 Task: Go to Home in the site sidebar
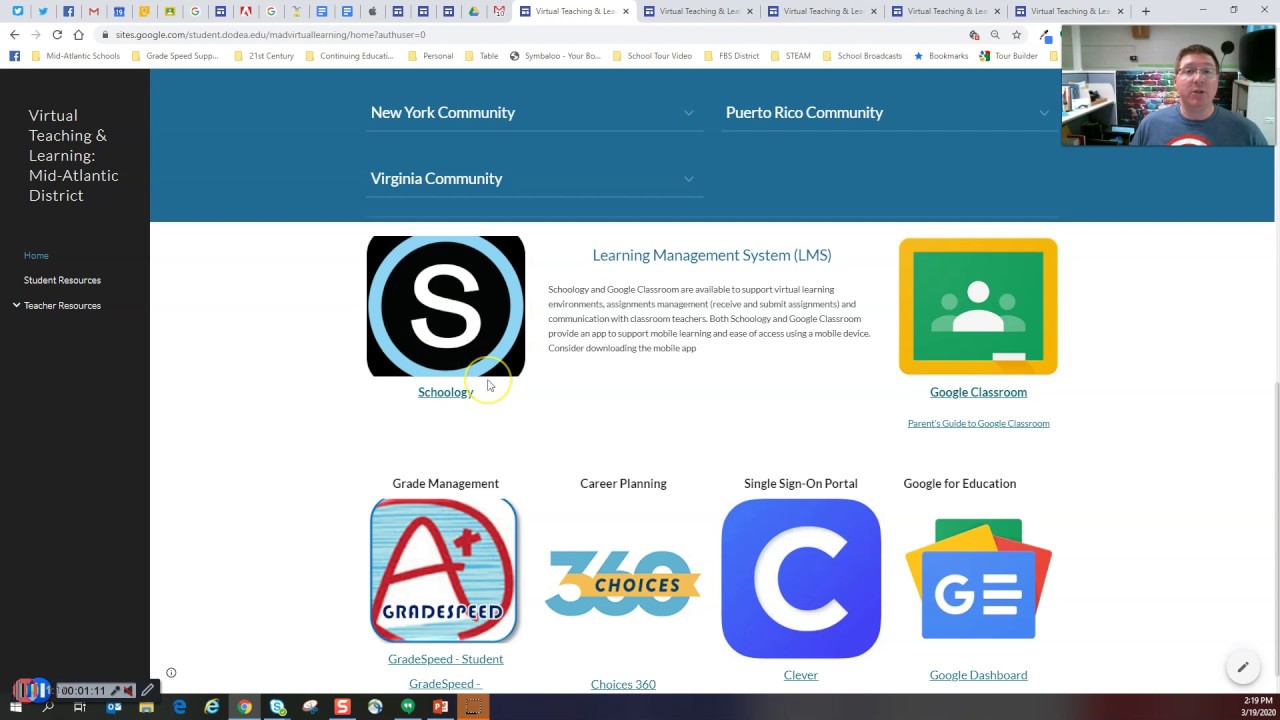36,255
